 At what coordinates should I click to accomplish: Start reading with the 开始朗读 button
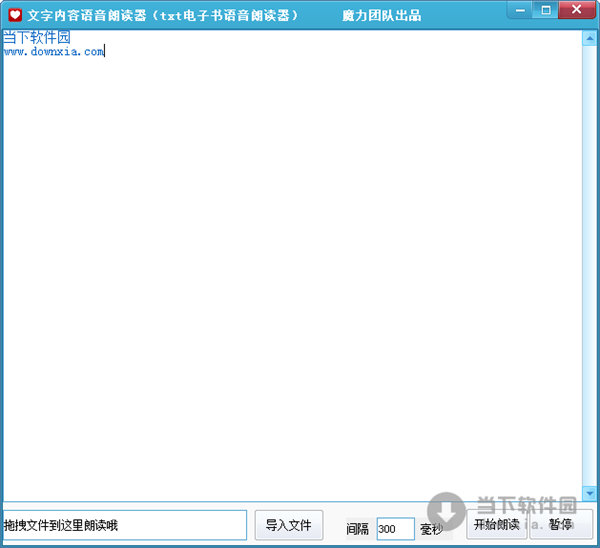click(x=497, y=524)
